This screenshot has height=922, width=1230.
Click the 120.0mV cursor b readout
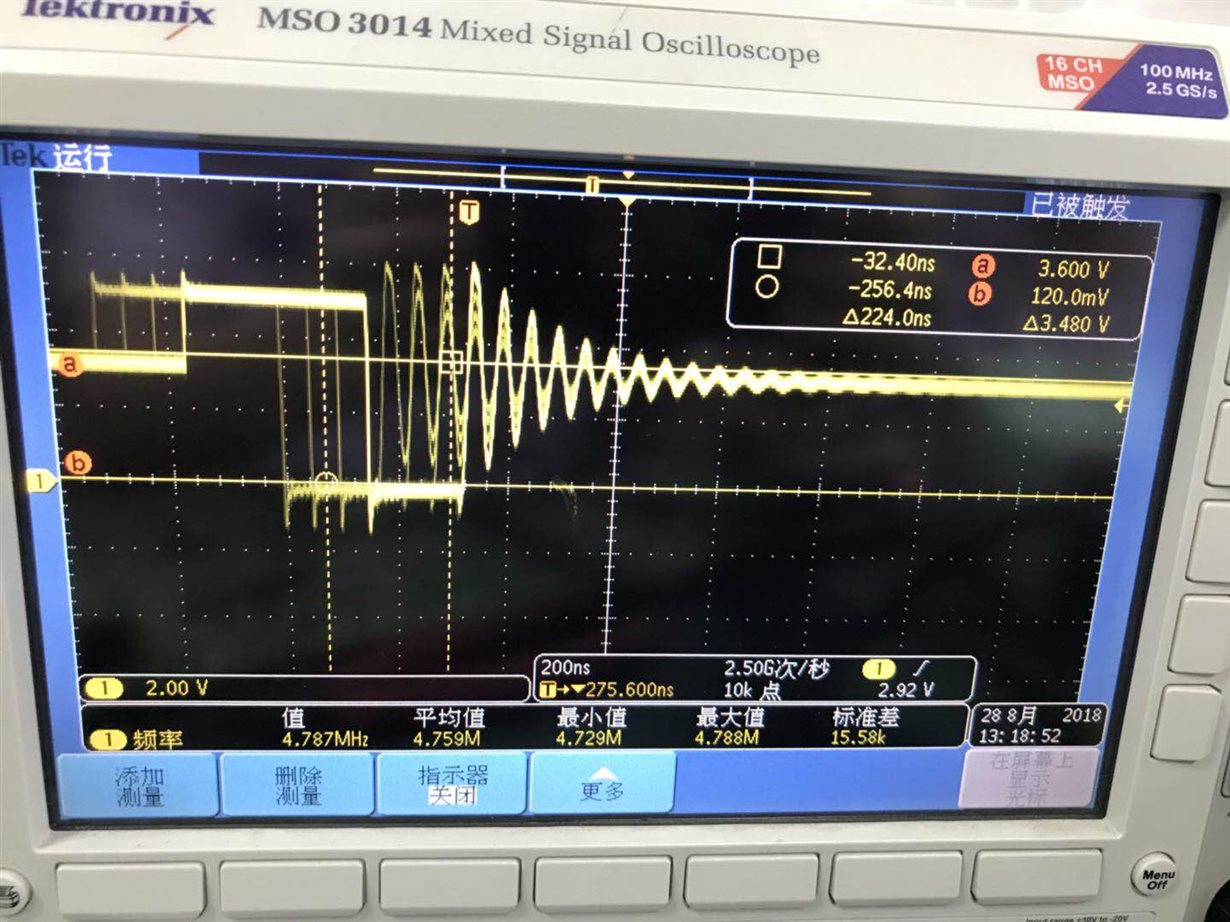tap(1071, 296)
